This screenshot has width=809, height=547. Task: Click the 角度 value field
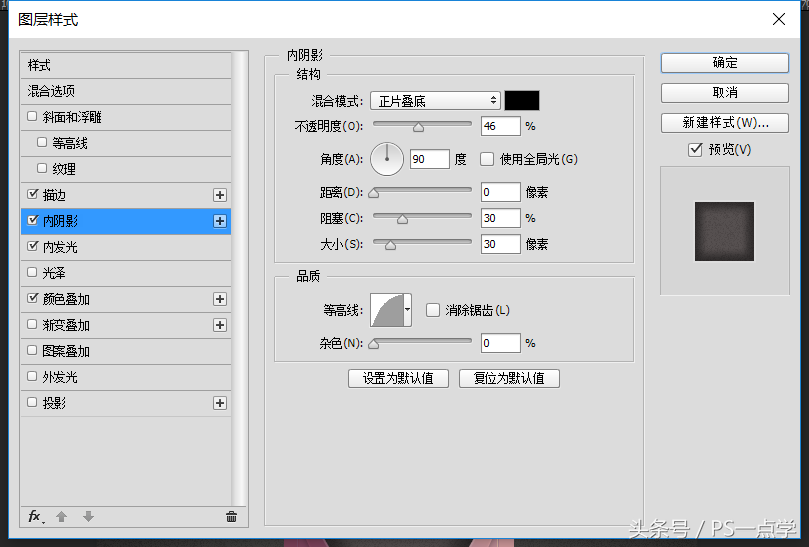tap(430, 159)
